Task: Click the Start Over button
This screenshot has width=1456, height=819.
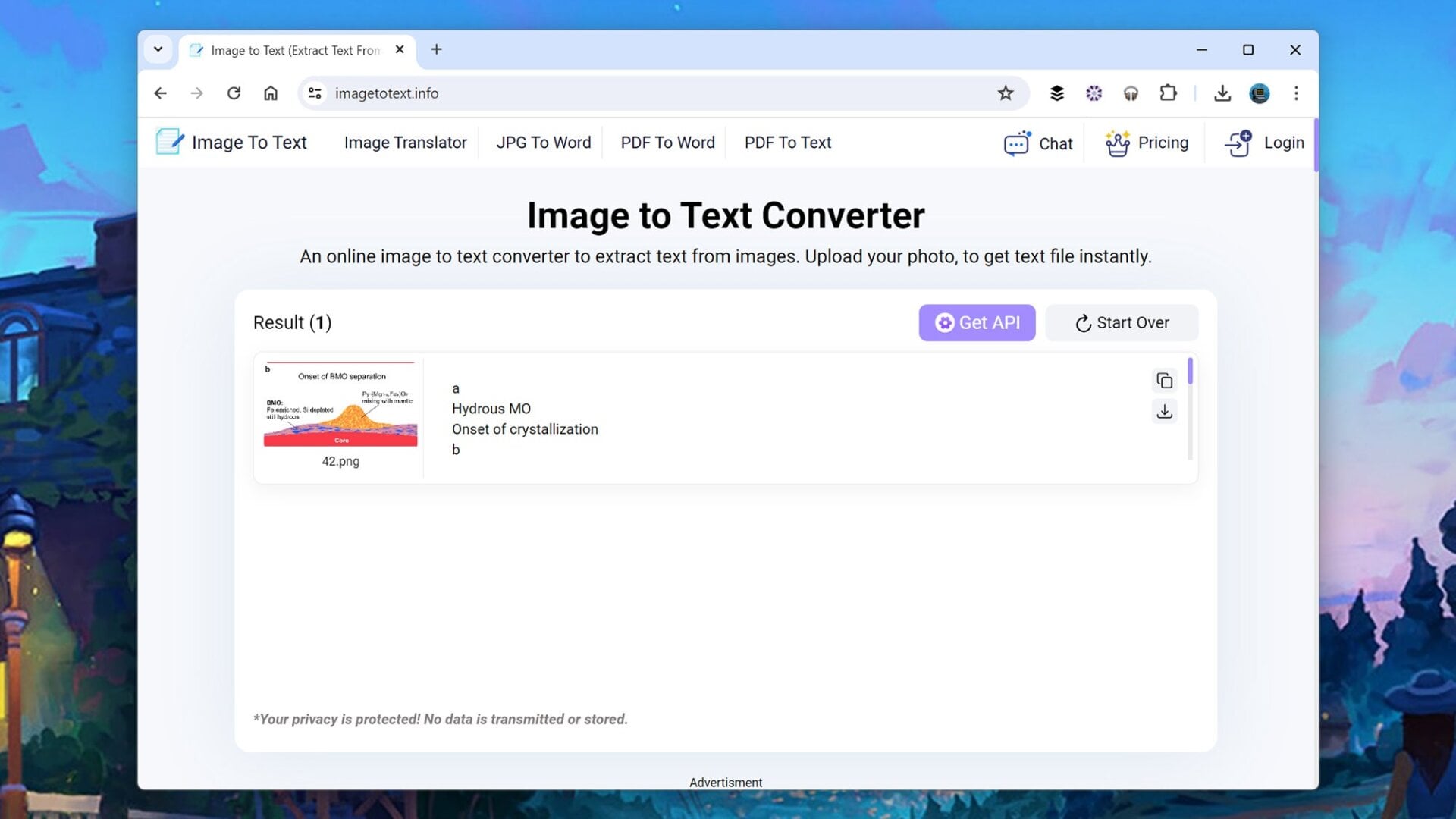Action: click(x=1122, y=322)
